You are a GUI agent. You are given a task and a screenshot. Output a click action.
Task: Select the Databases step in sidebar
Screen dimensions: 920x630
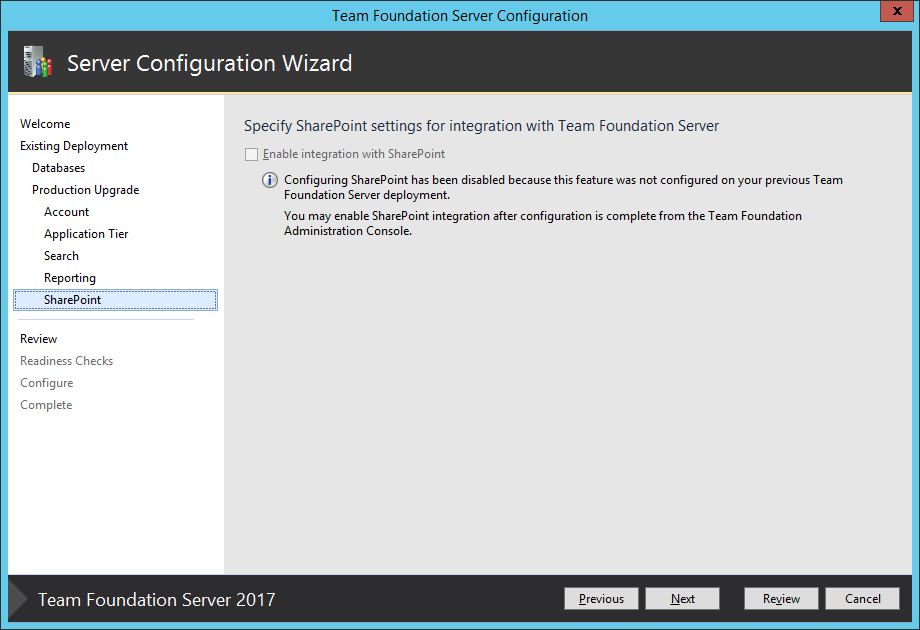tap(59, 168)
